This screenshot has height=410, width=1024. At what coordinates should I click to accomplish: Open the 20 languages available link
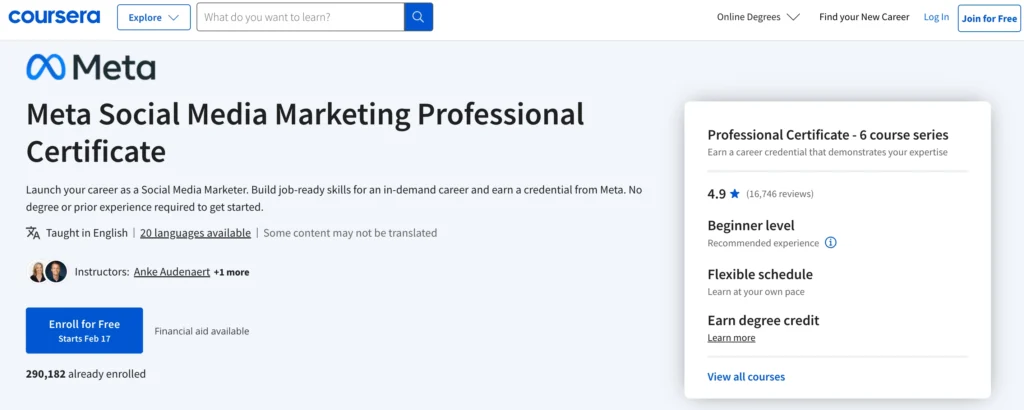click(195, 233)
